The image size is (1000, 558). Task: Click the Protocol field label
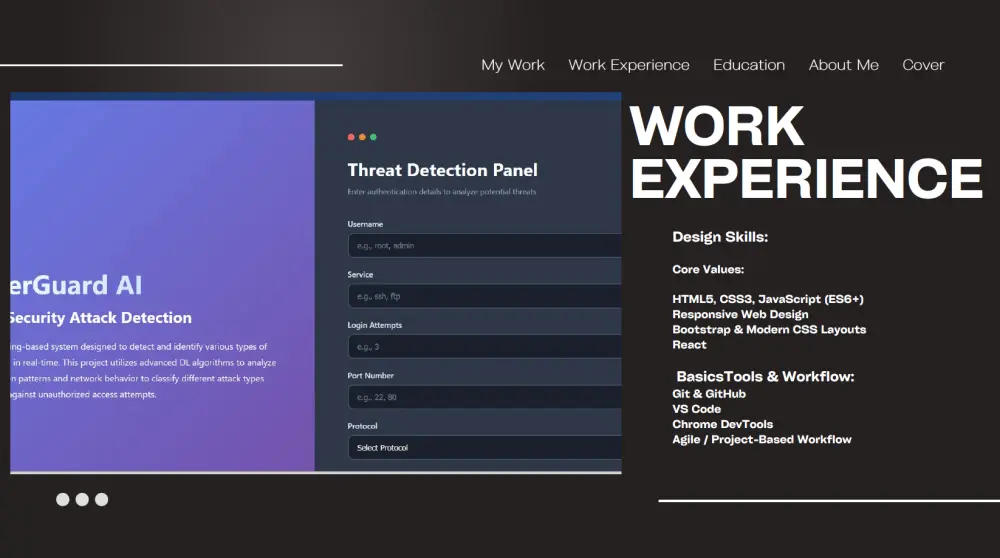362,426
